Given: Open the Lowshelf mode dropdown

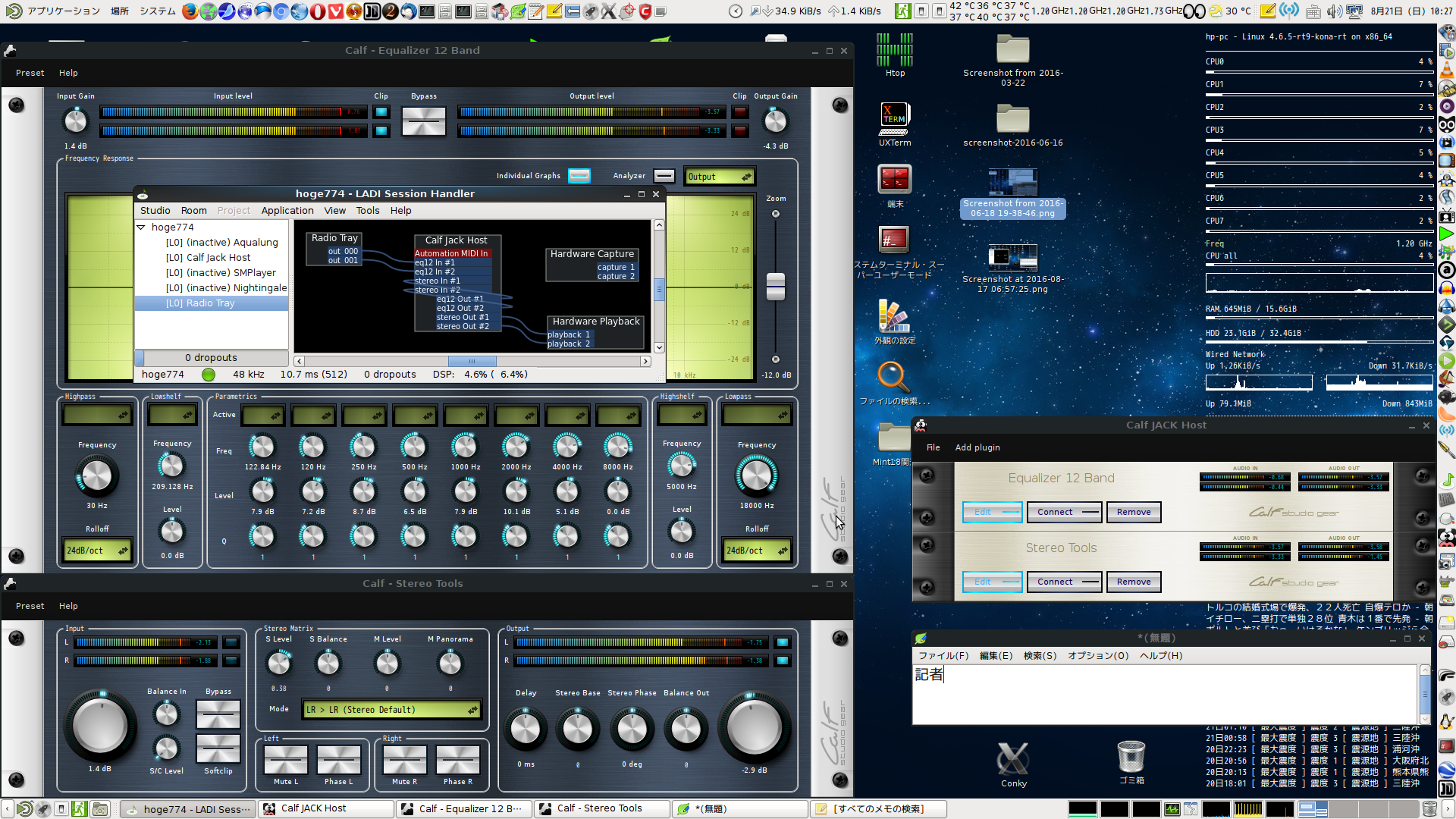Looking at the screenshot, I should pos(172,415).
